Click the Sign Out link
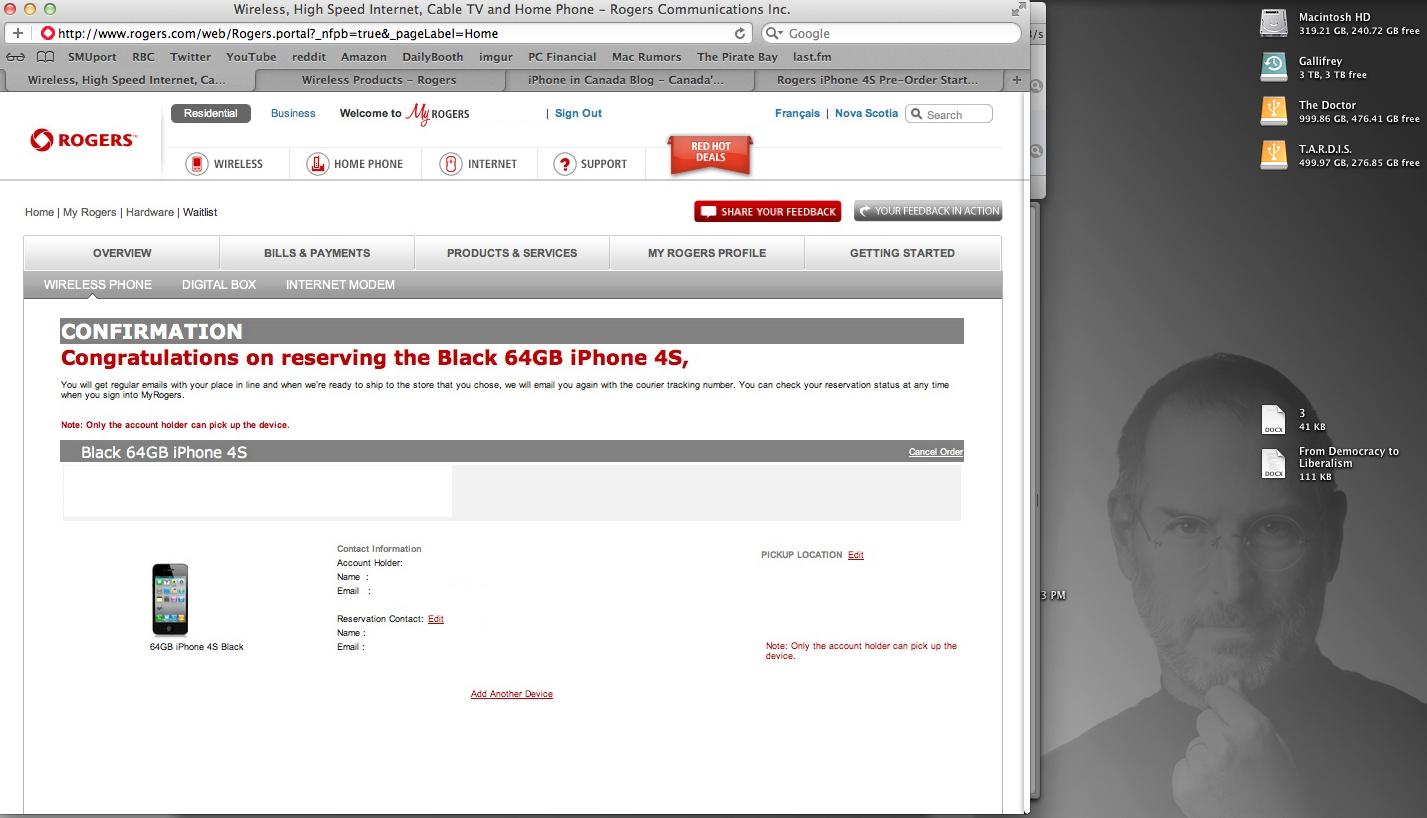The image size is (1427, 818). point(578,114)
